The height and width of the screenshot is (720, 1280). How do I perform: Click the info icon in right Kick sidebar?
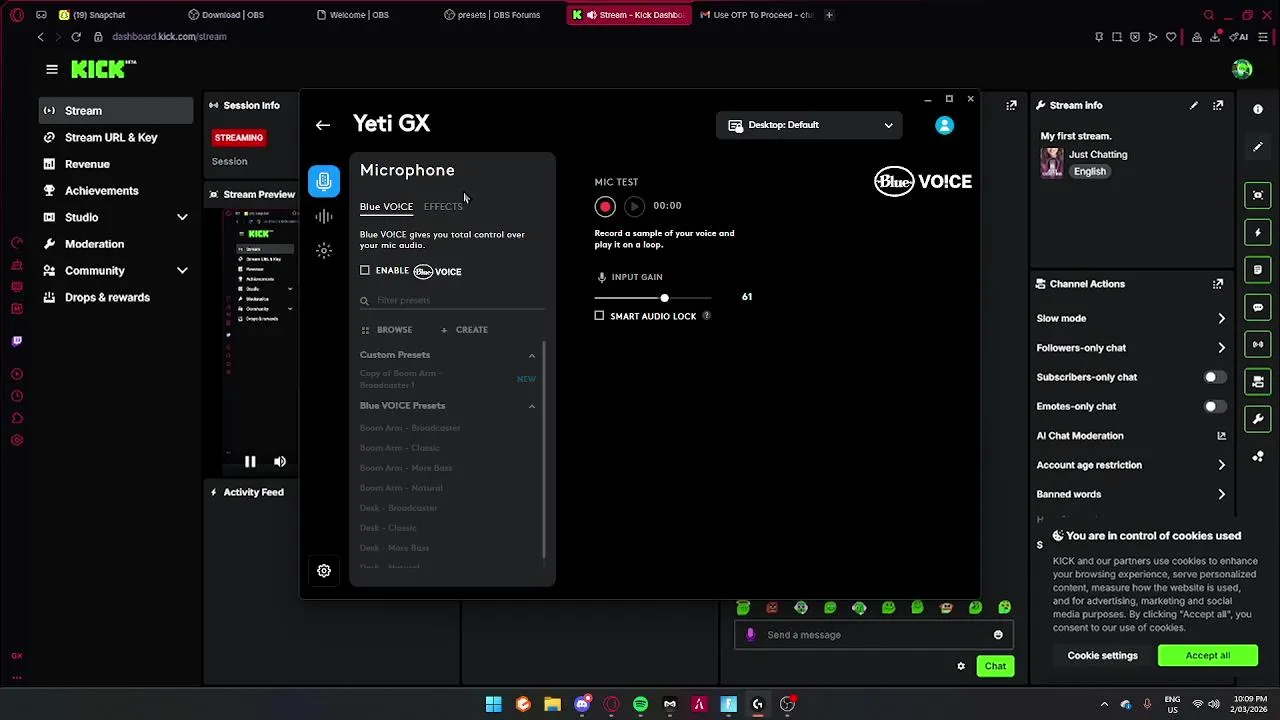tap(1258, 109)
